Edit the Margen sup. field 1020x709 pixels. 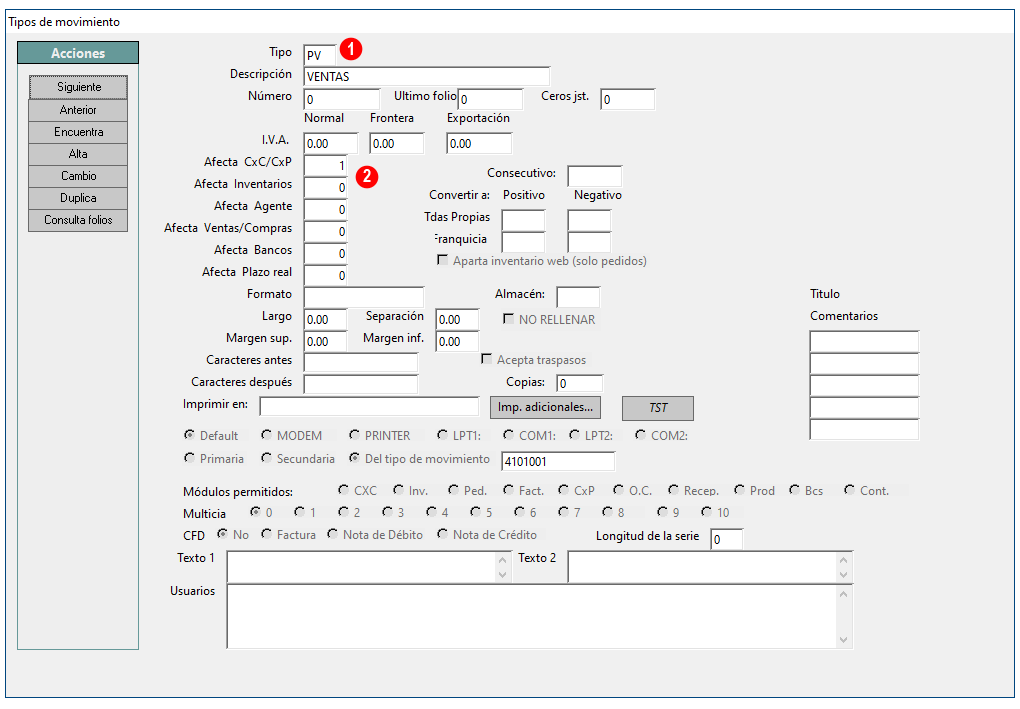click(x=325, y=341)
